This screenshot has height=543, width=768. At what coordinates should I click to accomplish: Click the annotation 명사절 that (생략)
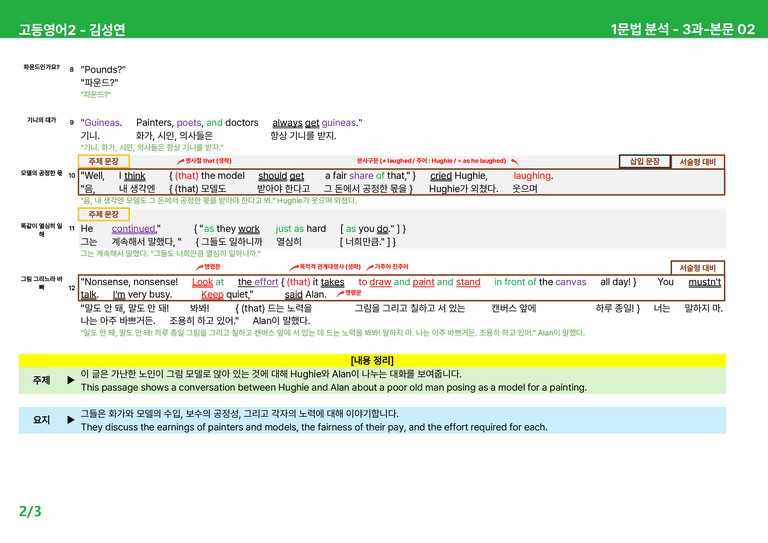pos(208,161)
